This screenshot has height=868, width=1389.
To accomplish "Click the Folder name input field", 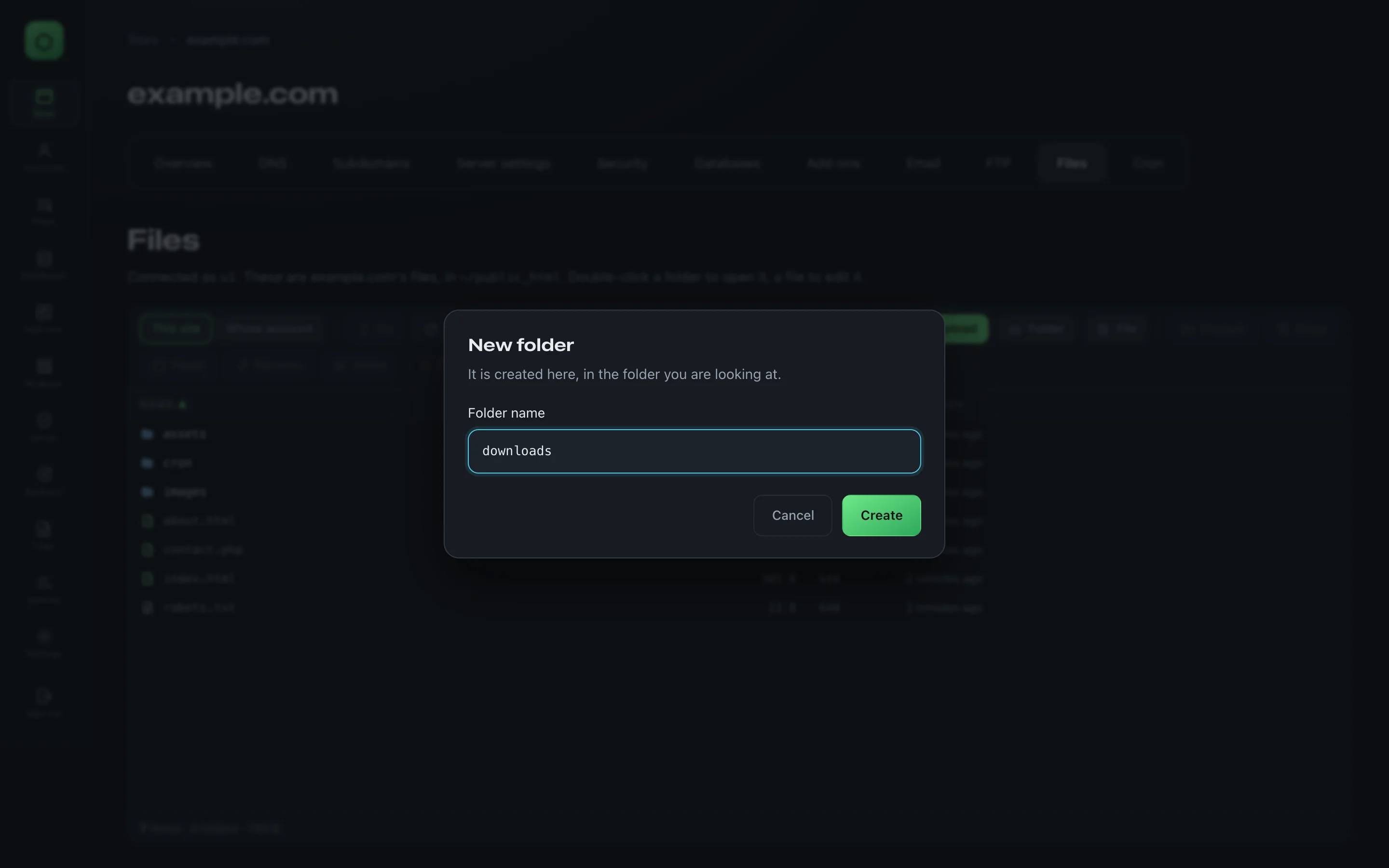I will click(x=694, y=451).
